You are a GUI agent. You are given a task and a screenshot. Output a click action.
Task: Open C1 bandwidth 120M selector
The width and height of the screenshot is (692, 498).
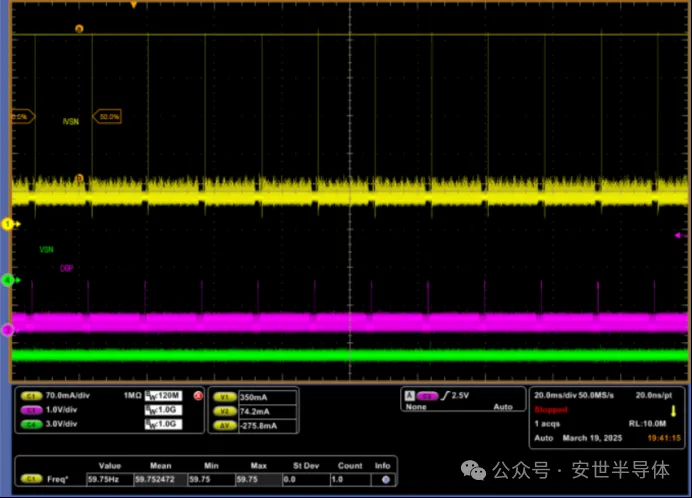click(x=164, y=396)
